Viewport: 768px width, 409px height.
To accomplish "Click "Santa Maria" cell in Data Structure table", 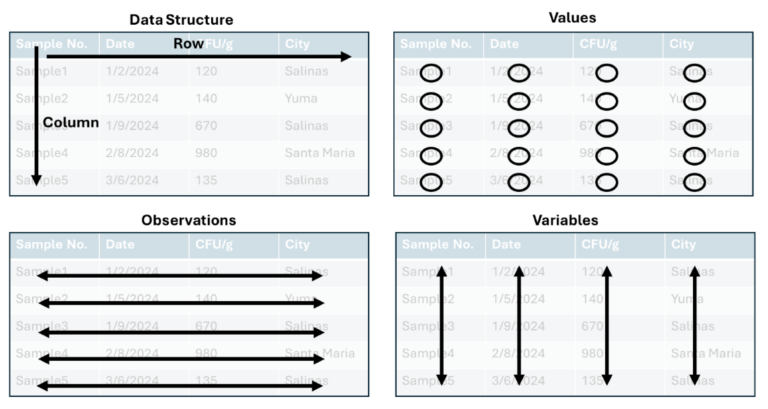I will (319, 153).
